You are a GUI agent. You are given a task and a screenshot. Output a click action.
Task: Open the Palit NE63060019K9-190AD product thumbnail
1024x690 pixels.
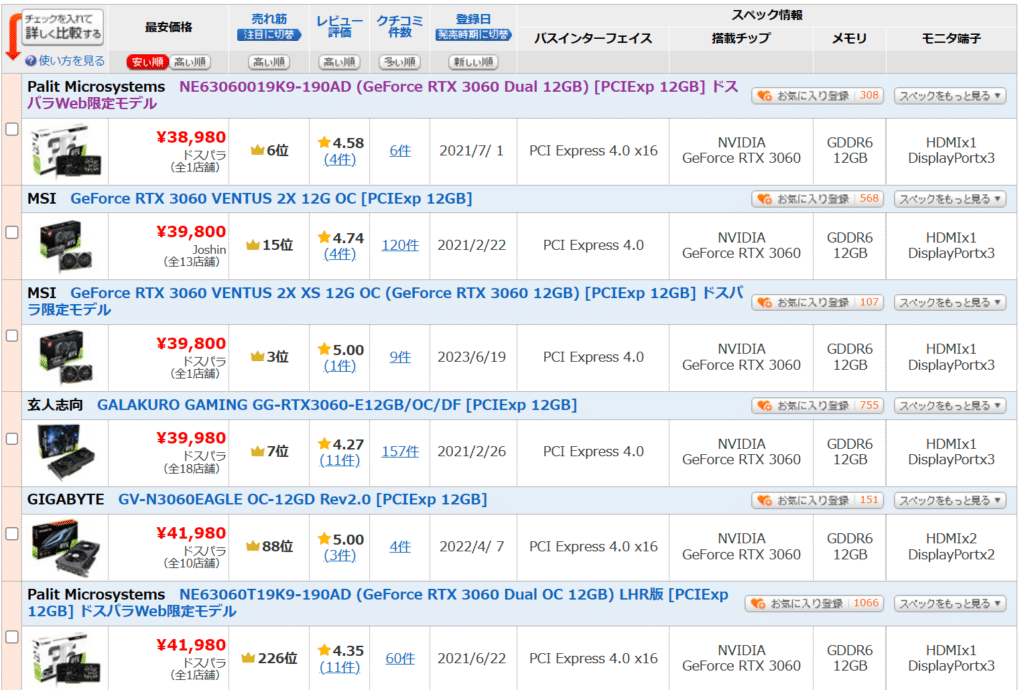[x=66, y=151]
